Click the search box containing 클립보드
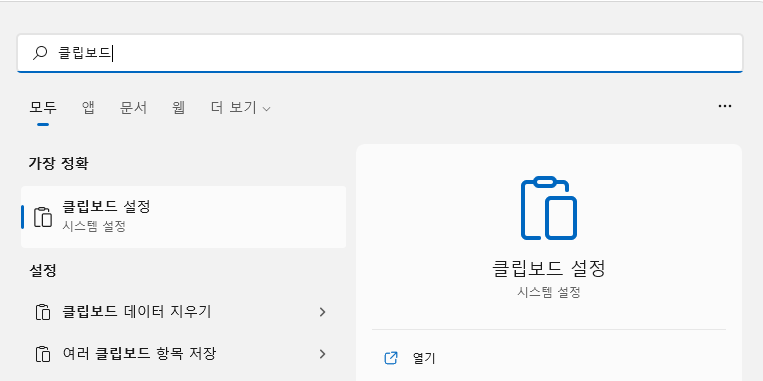The width and height of the screenshot is (763, 381). pyautogui.click(x=380, y=53)
